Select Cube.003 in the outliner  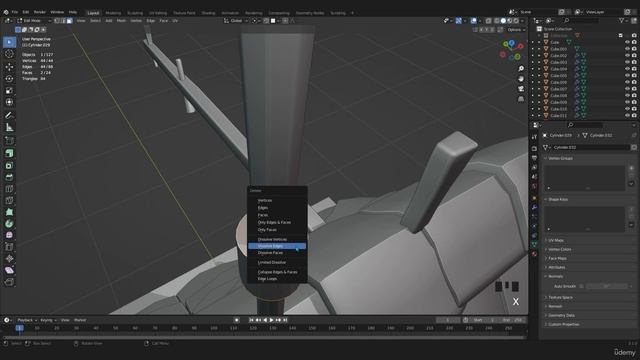tap(558, 62)
